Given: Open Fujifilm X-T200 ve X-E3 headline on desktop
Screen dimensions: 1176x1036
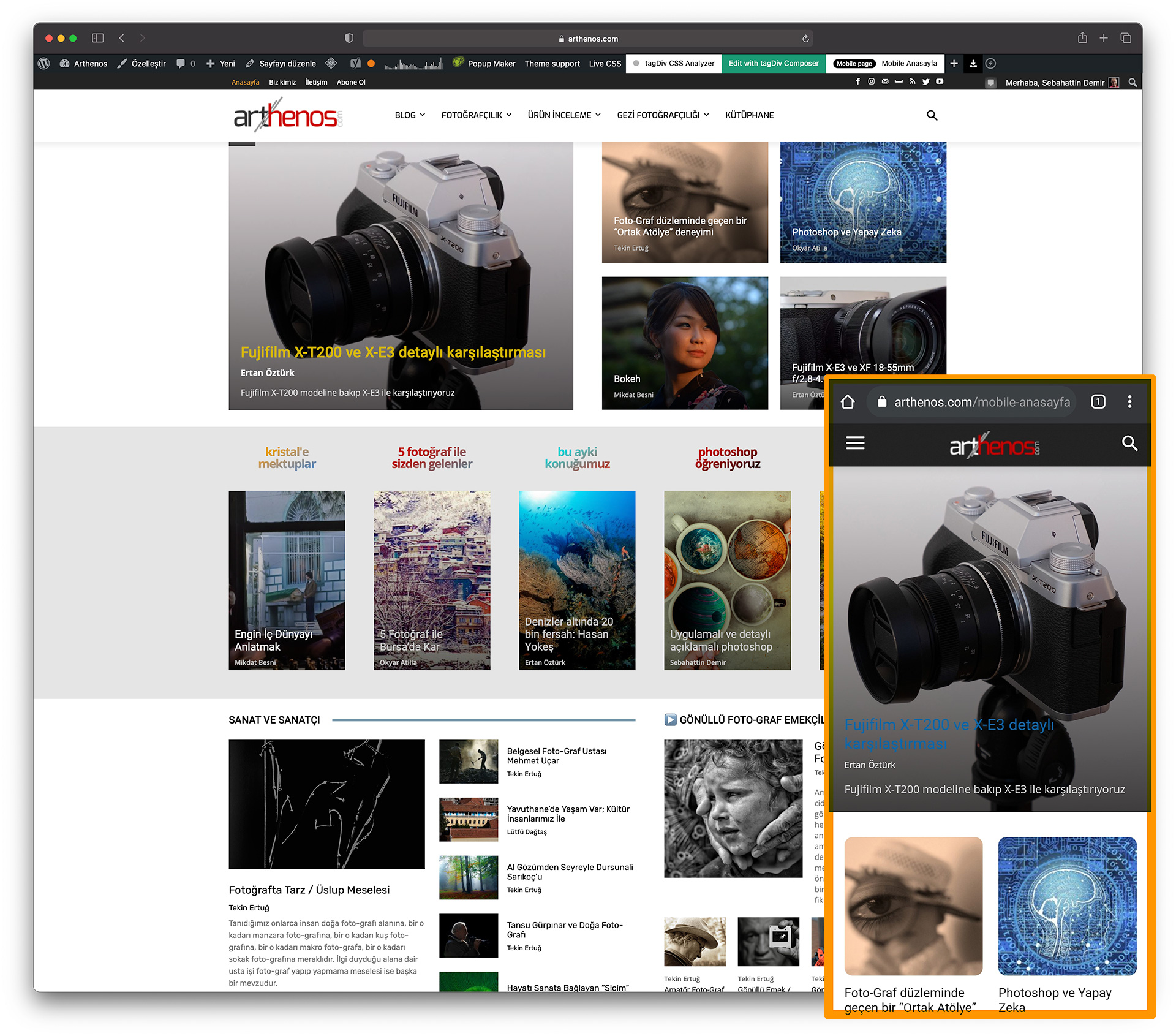Looking at the screenshot, I should (393, 352).
